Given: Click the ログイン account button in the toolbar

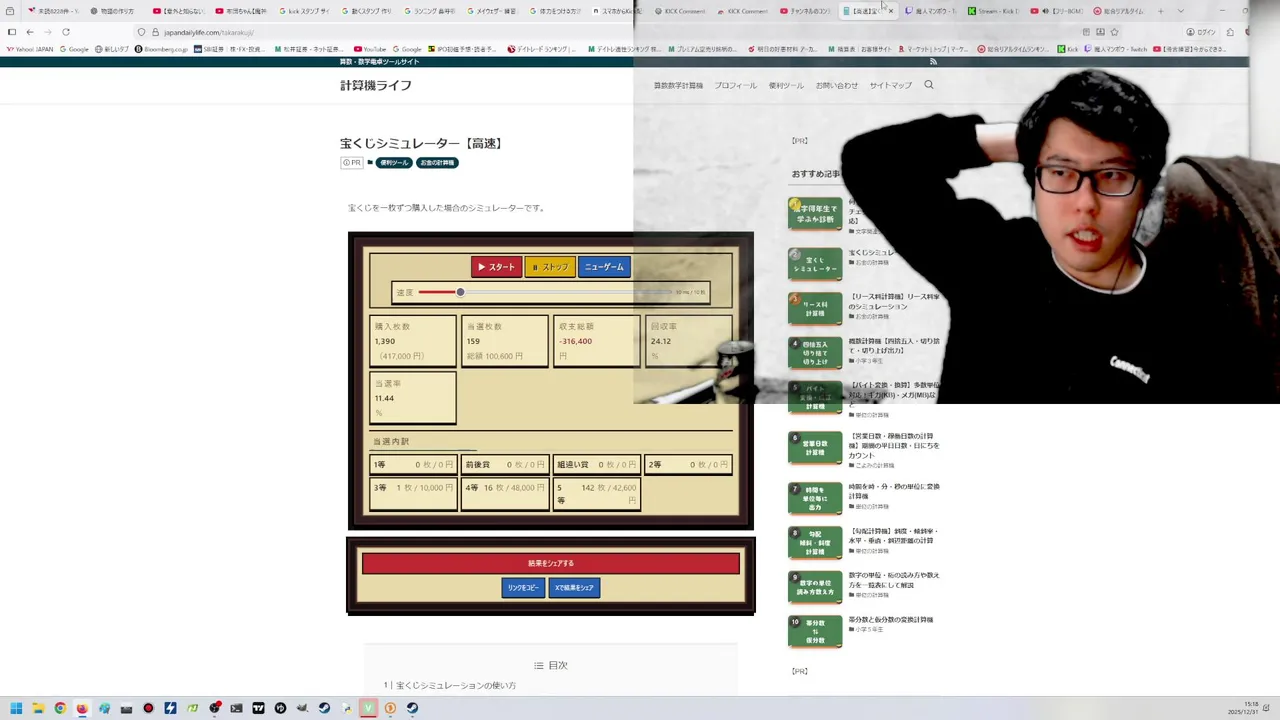Looking at the screenshot, I should click(1200, 32).
